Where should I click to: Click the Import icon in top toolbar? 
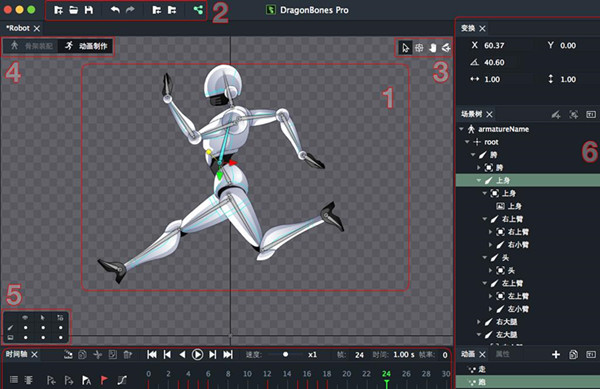point(157,10)
